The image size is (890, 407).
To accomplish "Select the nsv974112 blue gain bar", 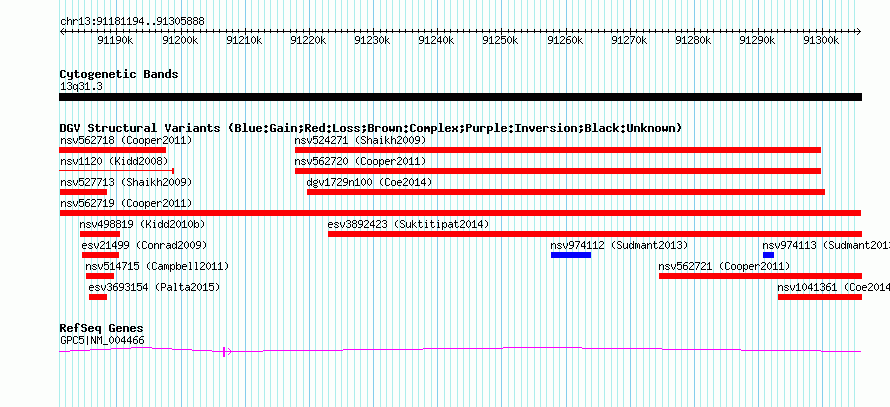I will [x=571, y=255].
